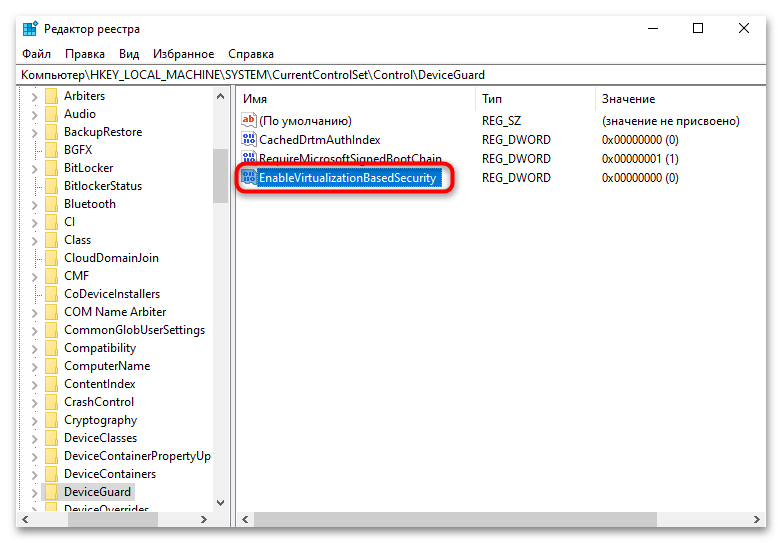Select the CachedDrtmAuthIndex value
This screenshot has height=543, width=782.
320,140
